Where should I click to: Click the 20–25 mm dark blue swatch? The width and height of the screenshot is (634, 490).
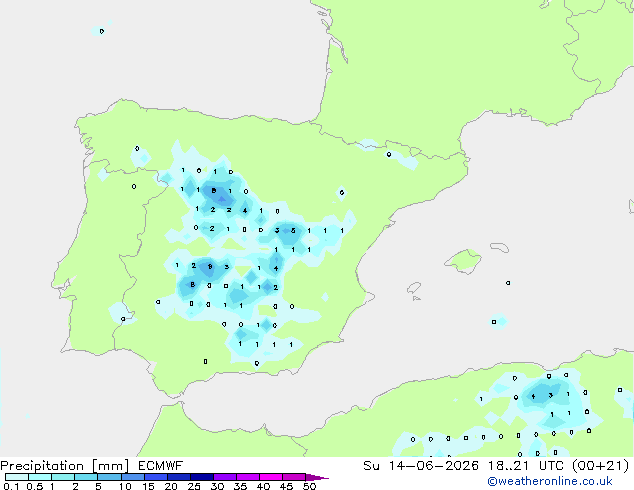click(x=178, y=477)
